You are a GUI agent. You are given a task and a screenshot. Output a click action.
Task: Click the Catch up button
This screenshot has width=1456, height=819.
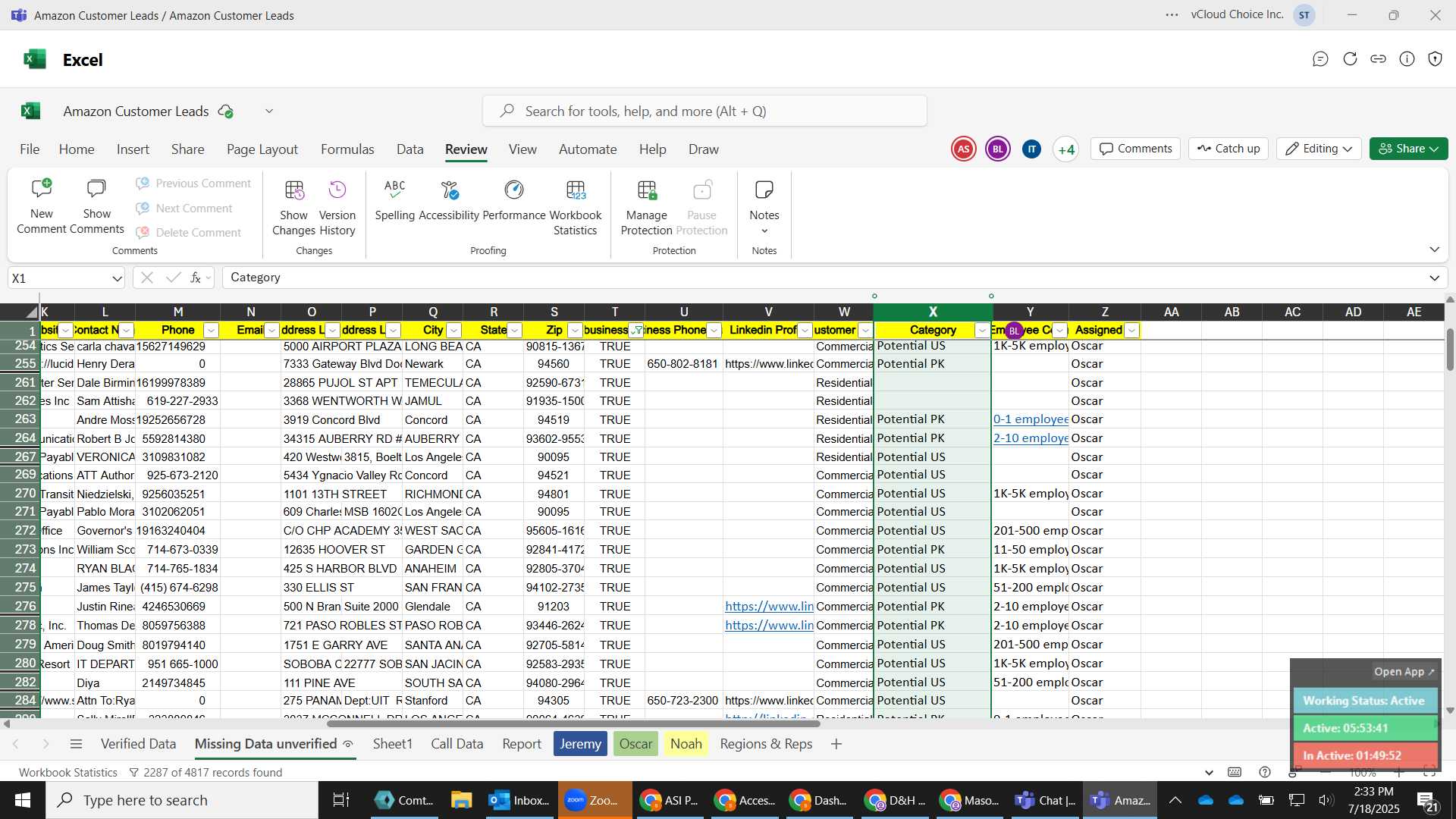[1228, 149]
